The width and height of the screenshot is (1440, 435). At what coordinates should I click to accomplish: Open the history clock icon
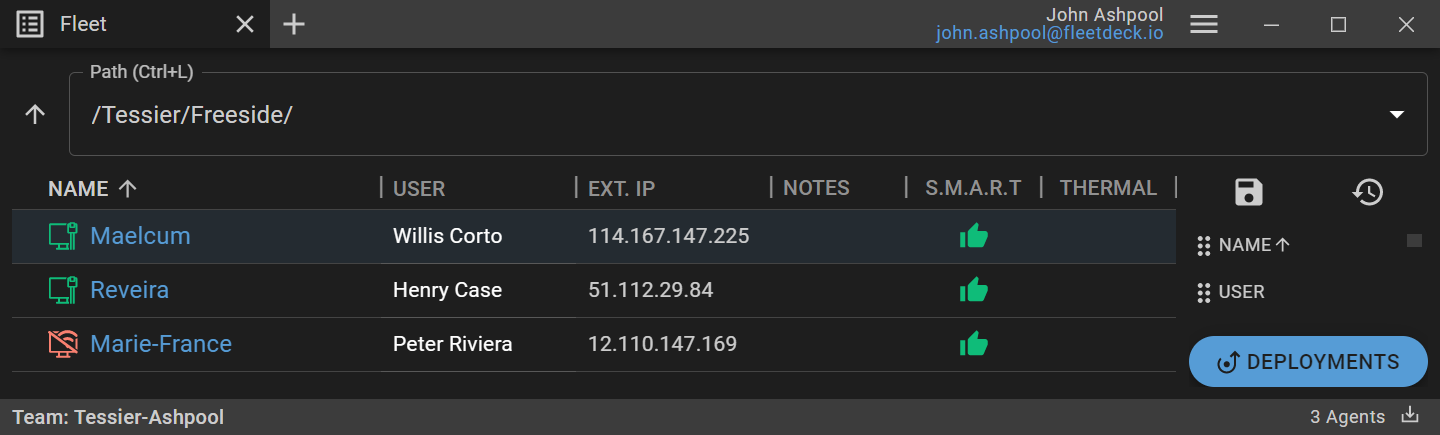click(x=1367, y=192)
